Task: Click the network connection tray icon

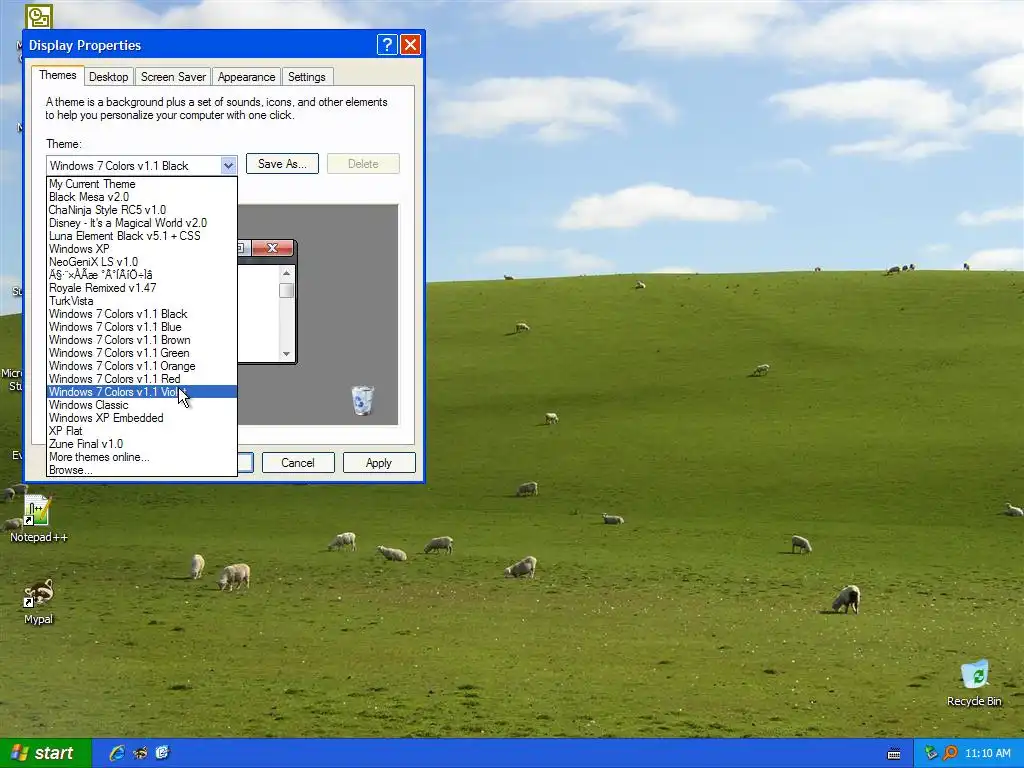Action: (x=931, y=753)
